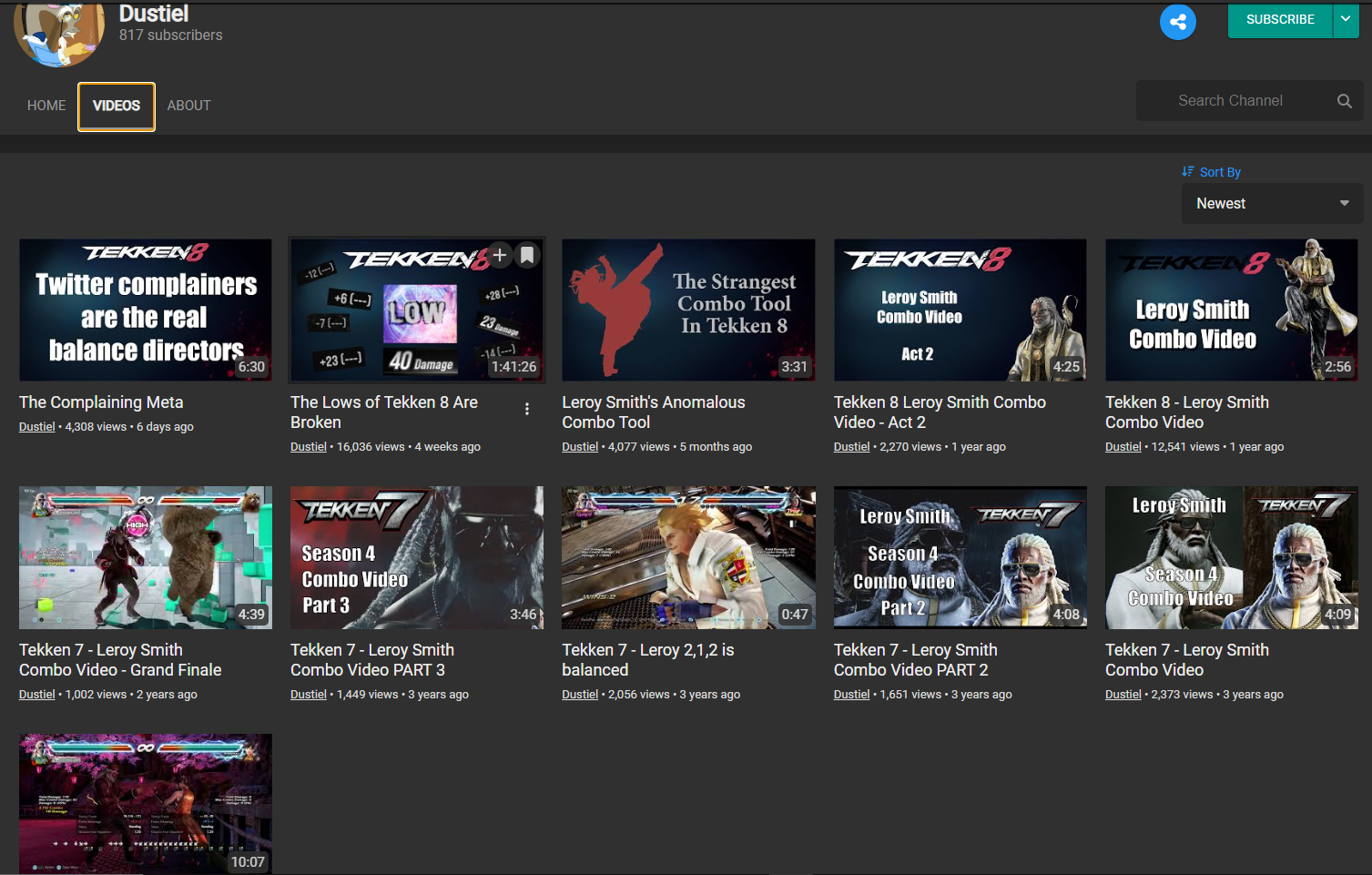
Task: Click Dustiel link under Grand Finale video
Action: [x=37, y=695]
